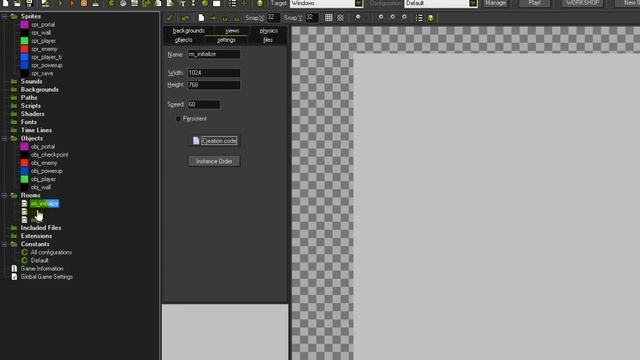Collapse the Sprites folder
The height and width of the screenshot is (360, 640).
click(x=4, y=16)
